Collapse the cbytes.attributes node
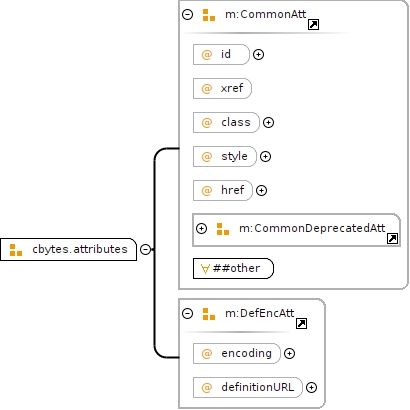Screen dimensions: 410x410 pyautogui.click(x=145, y=249)
